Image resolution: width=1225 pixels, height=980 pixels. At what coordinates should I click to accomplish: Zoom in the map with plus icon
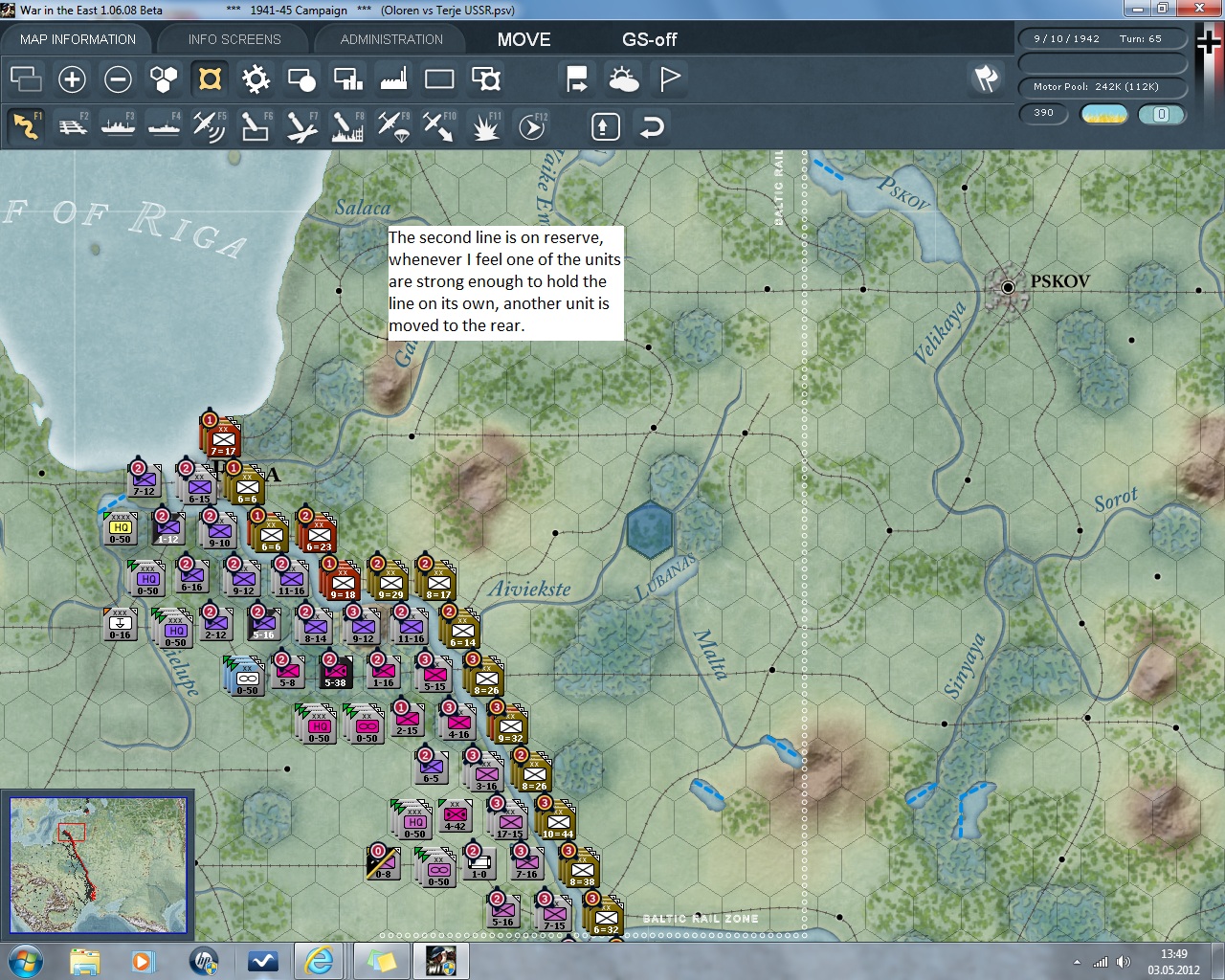click(x=72, y=79)
